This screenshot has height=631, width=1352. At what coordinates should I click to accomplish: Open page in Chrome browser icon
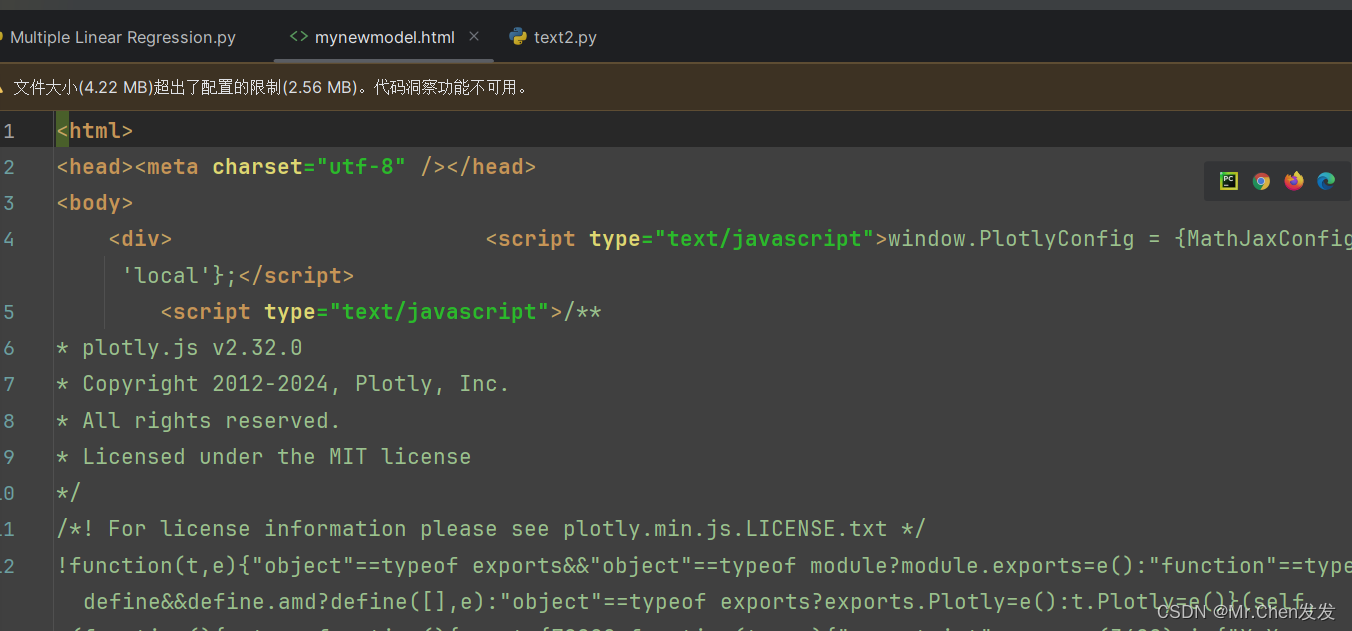point(1262,181)
